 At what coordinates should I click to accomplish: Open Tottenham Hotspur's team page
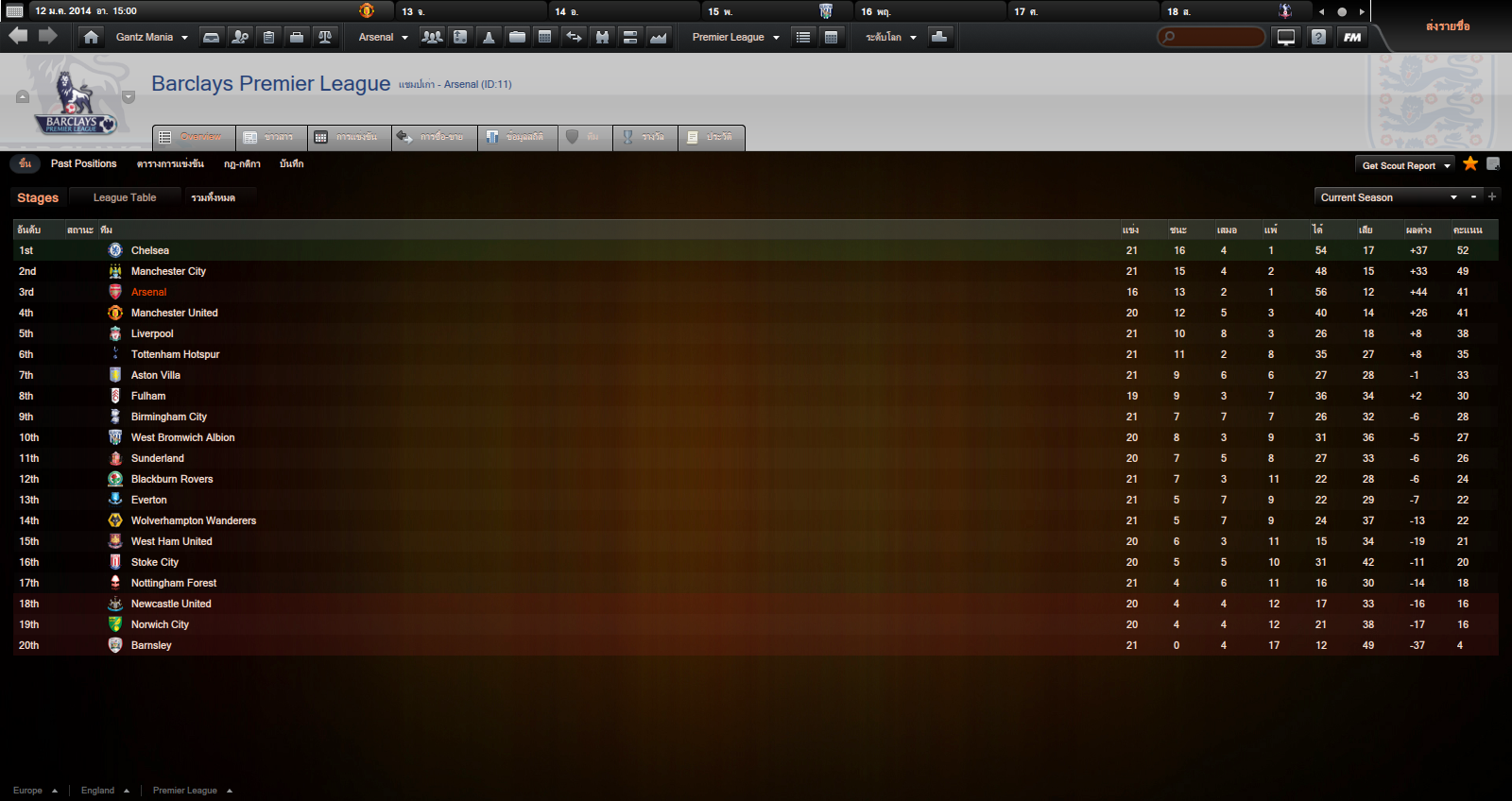pyautogui.click(x=175, y=354)
